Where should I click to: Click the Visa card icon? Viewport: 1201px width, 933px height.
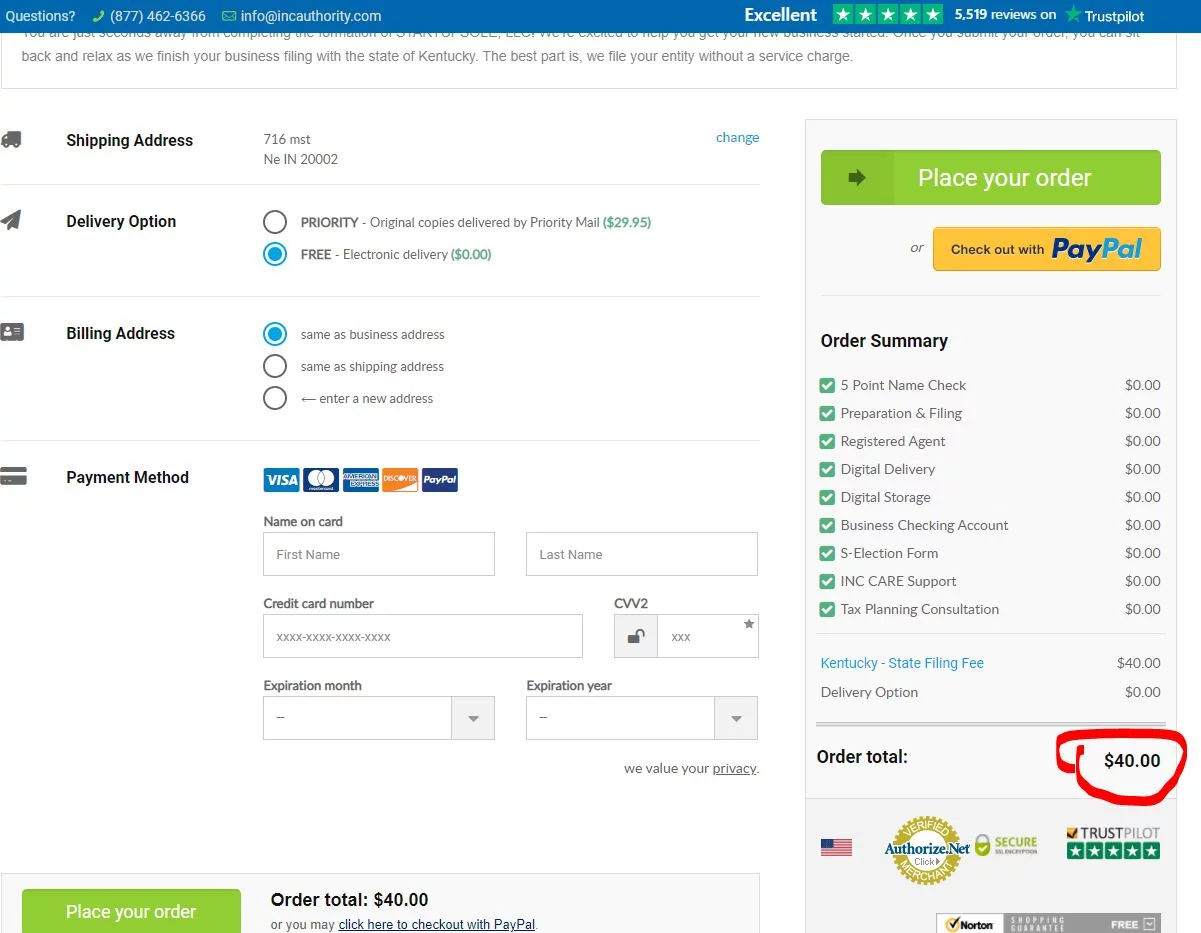pyautogui.click(x=281, y=480)
